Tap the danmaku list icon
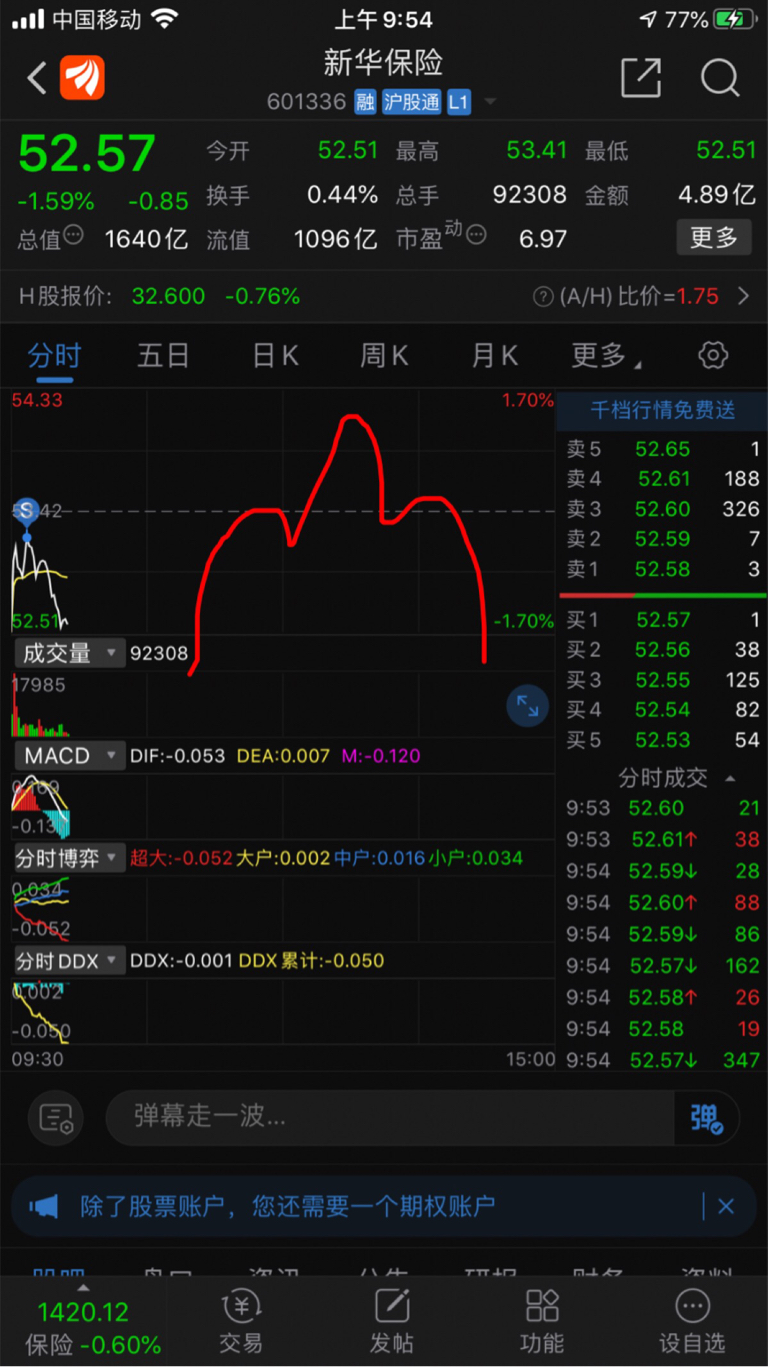Image resolution: width=768 pixels, height=1367 pixels. (56, 1117)
